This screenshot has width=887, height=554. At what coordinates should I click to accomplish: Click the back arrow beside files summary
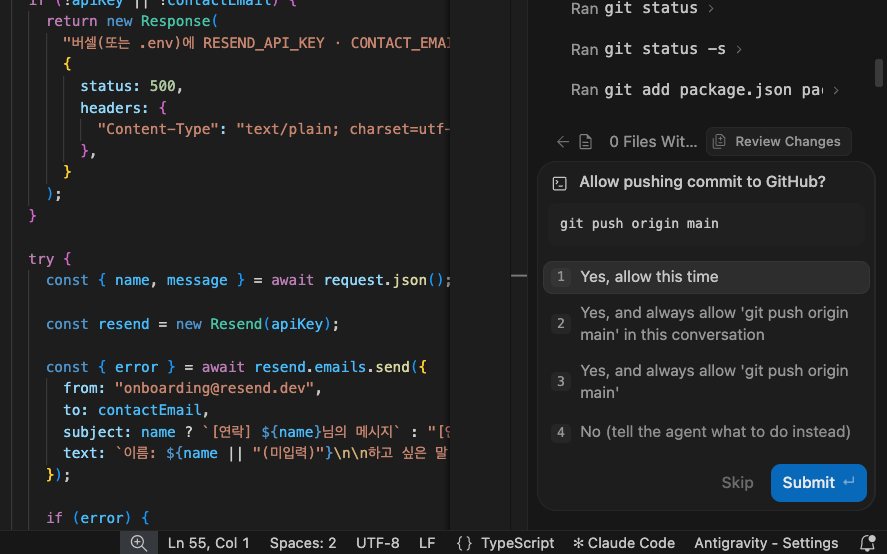click(562, 141)
